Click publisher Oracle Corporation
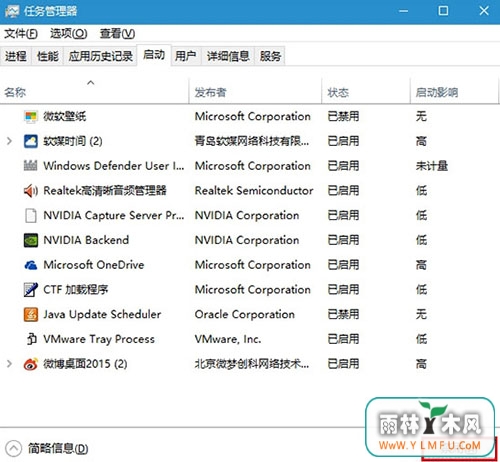This screenshot has height=462, width=500. tap(245, 314)
